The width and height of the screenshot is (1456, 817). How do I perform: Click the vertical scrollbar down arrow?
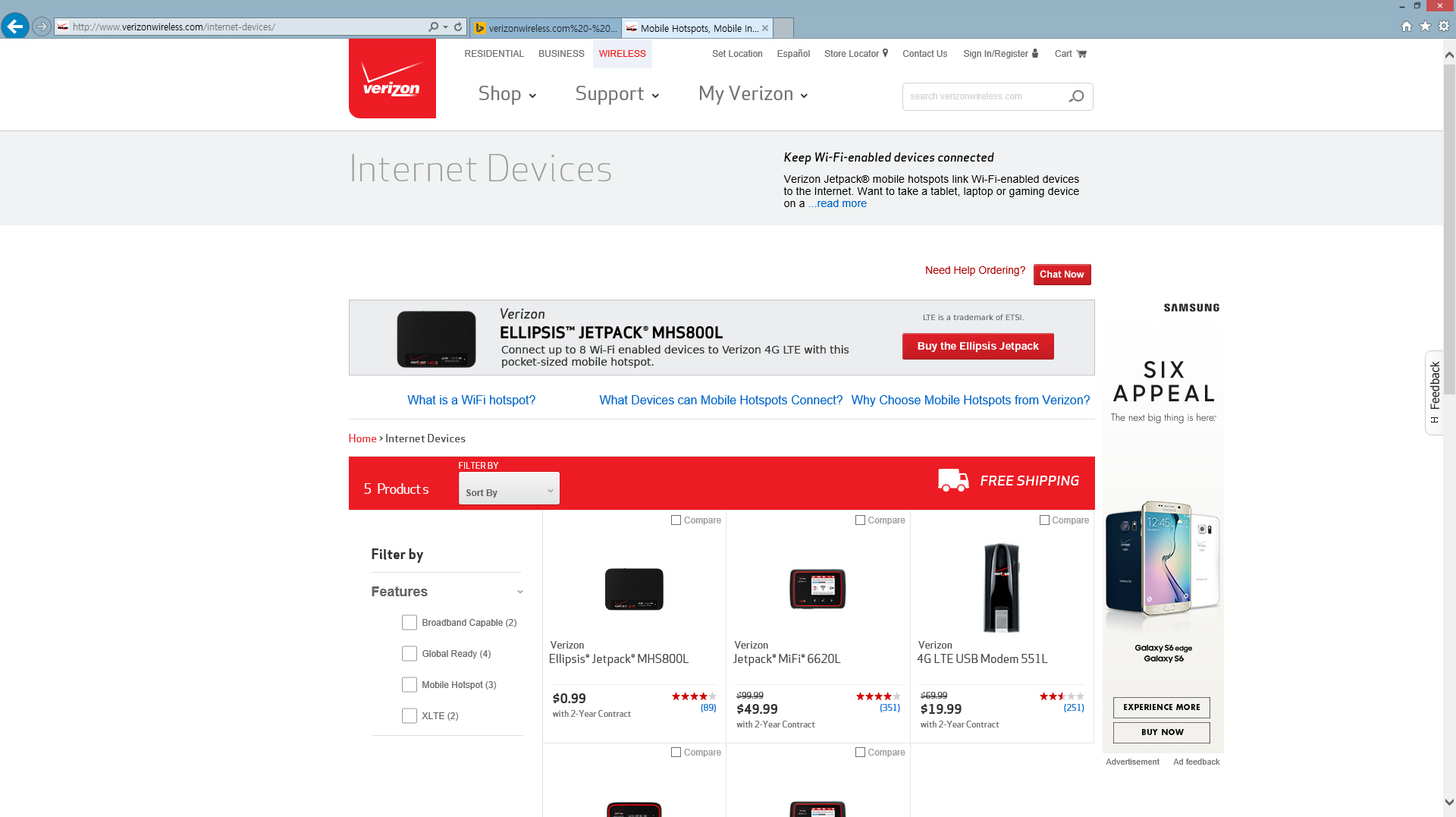point(1449,802)
